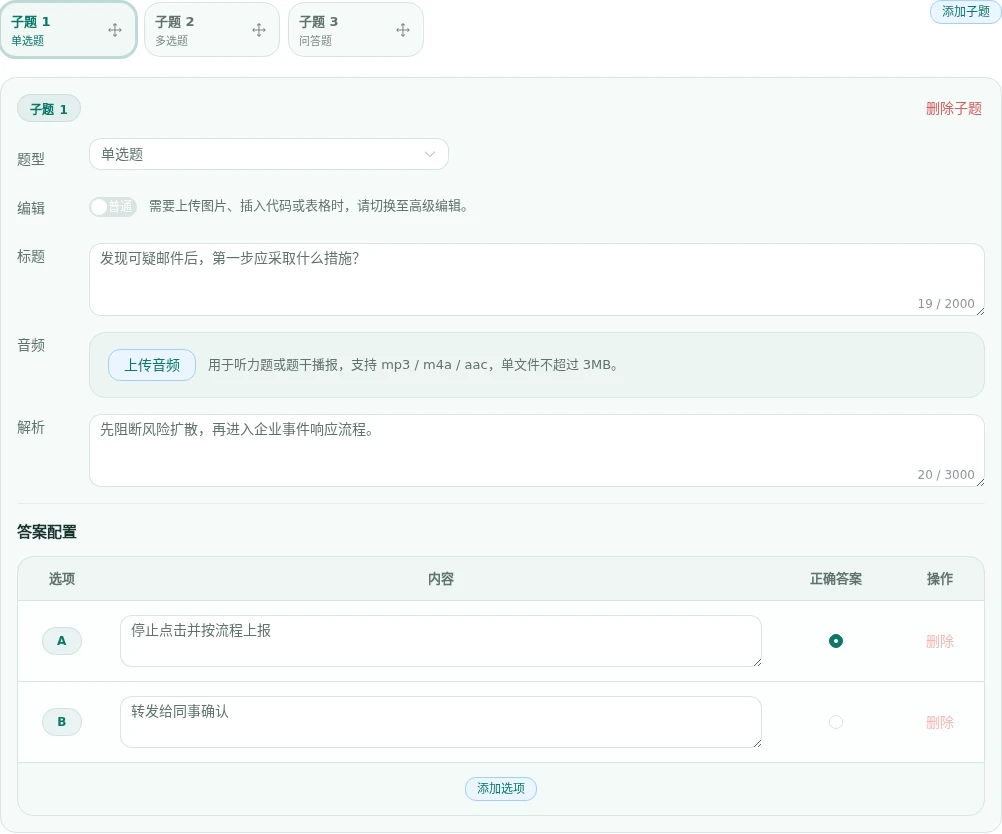Click the resize grip of the 标题 text area
This screenshot has width=1002, height=834.
click(980, 311)
